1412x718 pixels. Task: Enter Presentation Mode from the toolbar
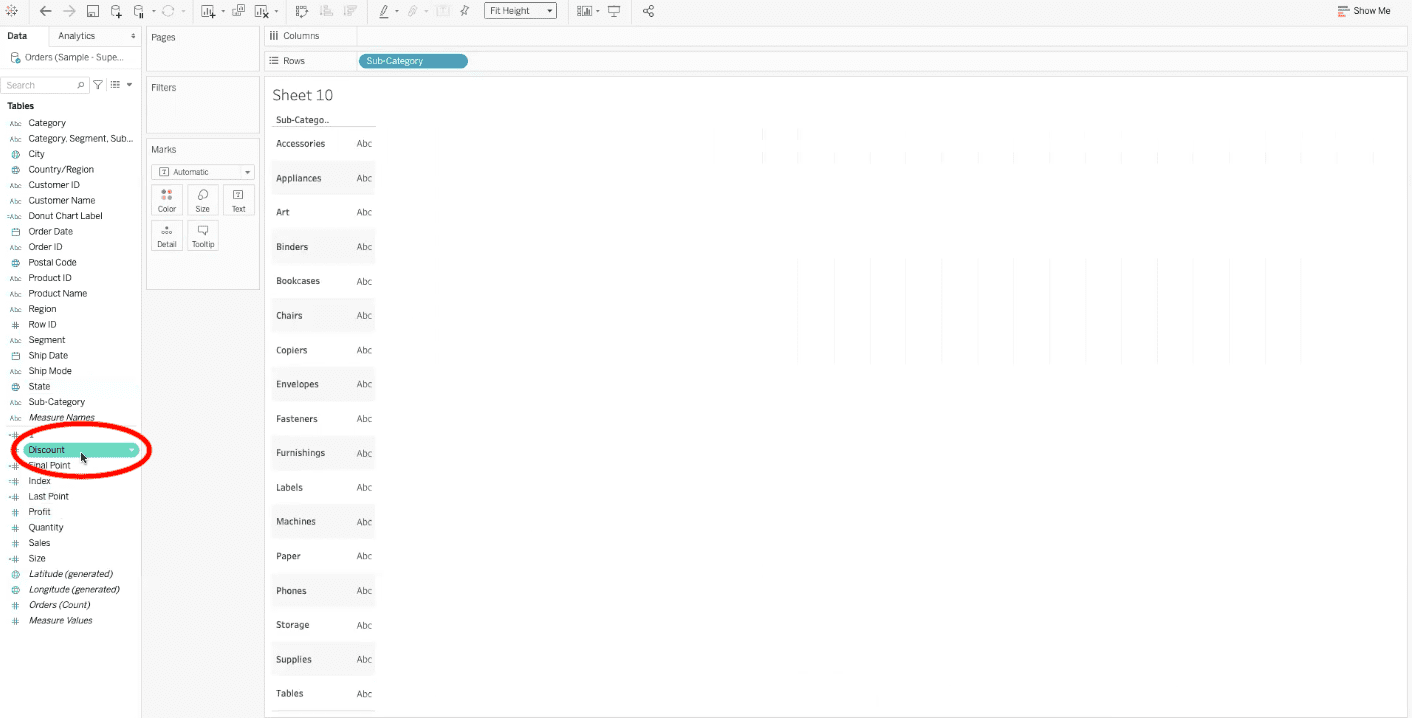point(613,11)
